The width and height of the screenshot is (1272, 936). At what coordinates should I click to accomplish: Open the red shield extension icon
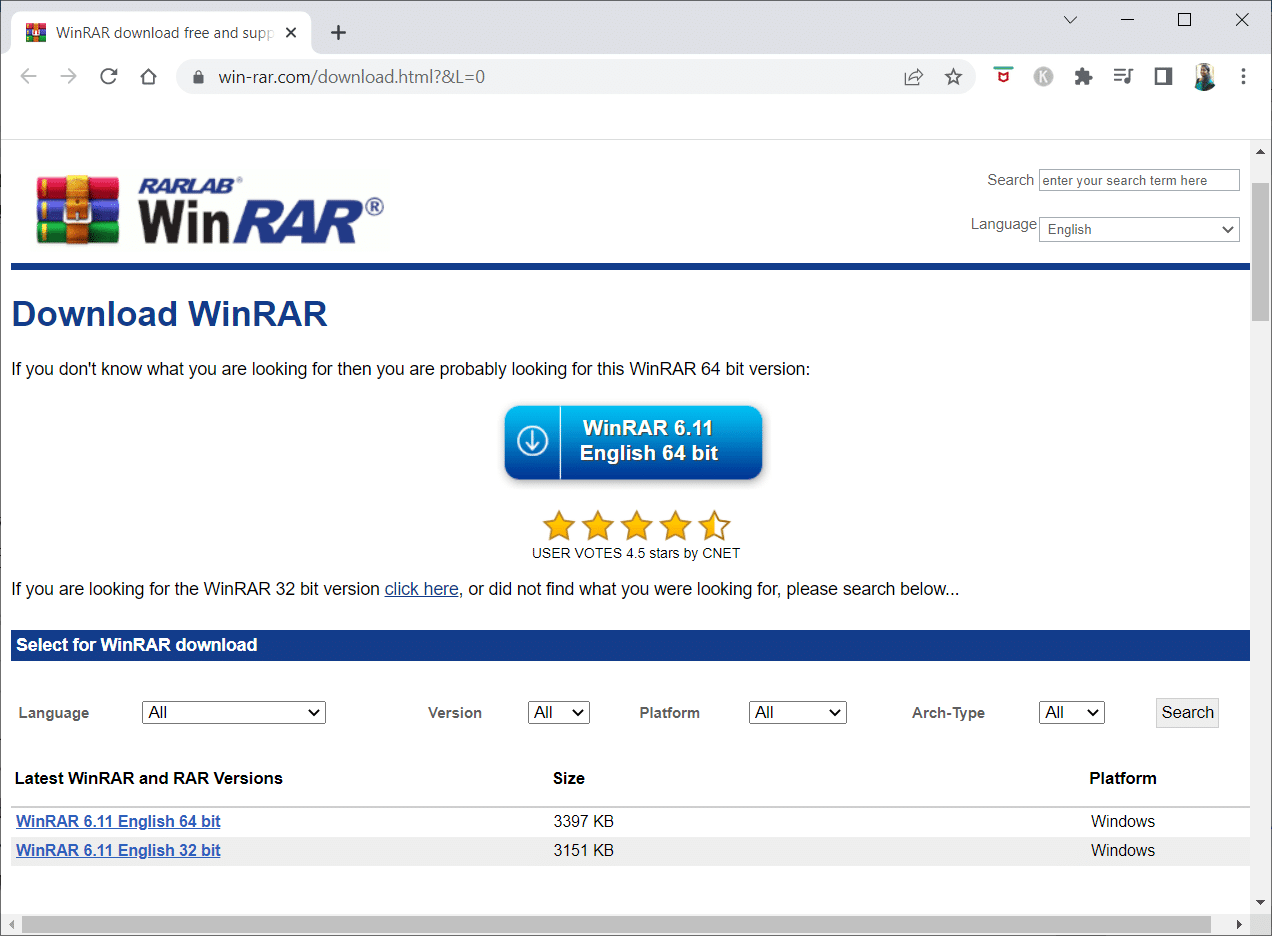(x=1003, y=76)
